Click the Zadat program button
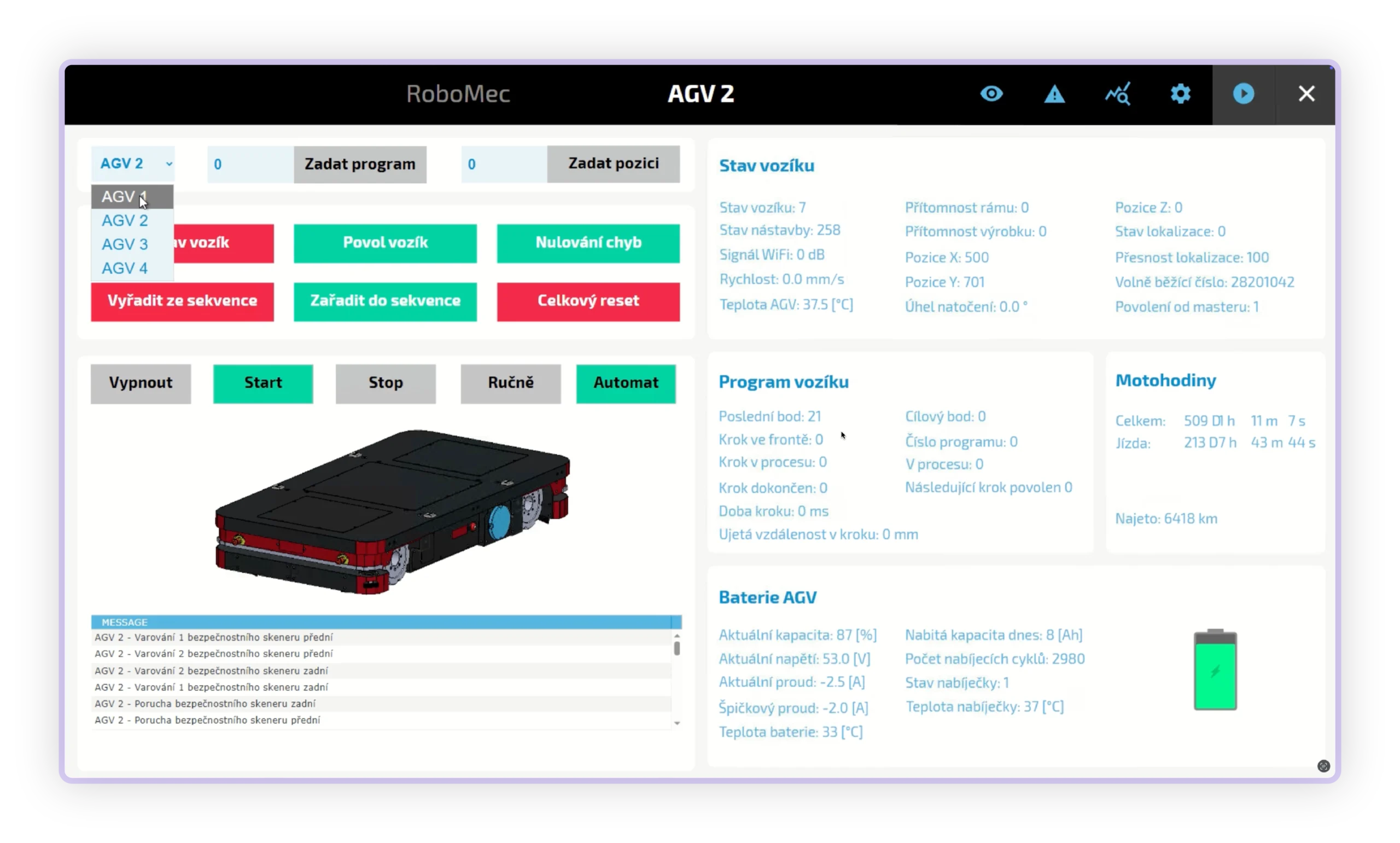Screen dimensions: 1400x843 tap(360, 164)
